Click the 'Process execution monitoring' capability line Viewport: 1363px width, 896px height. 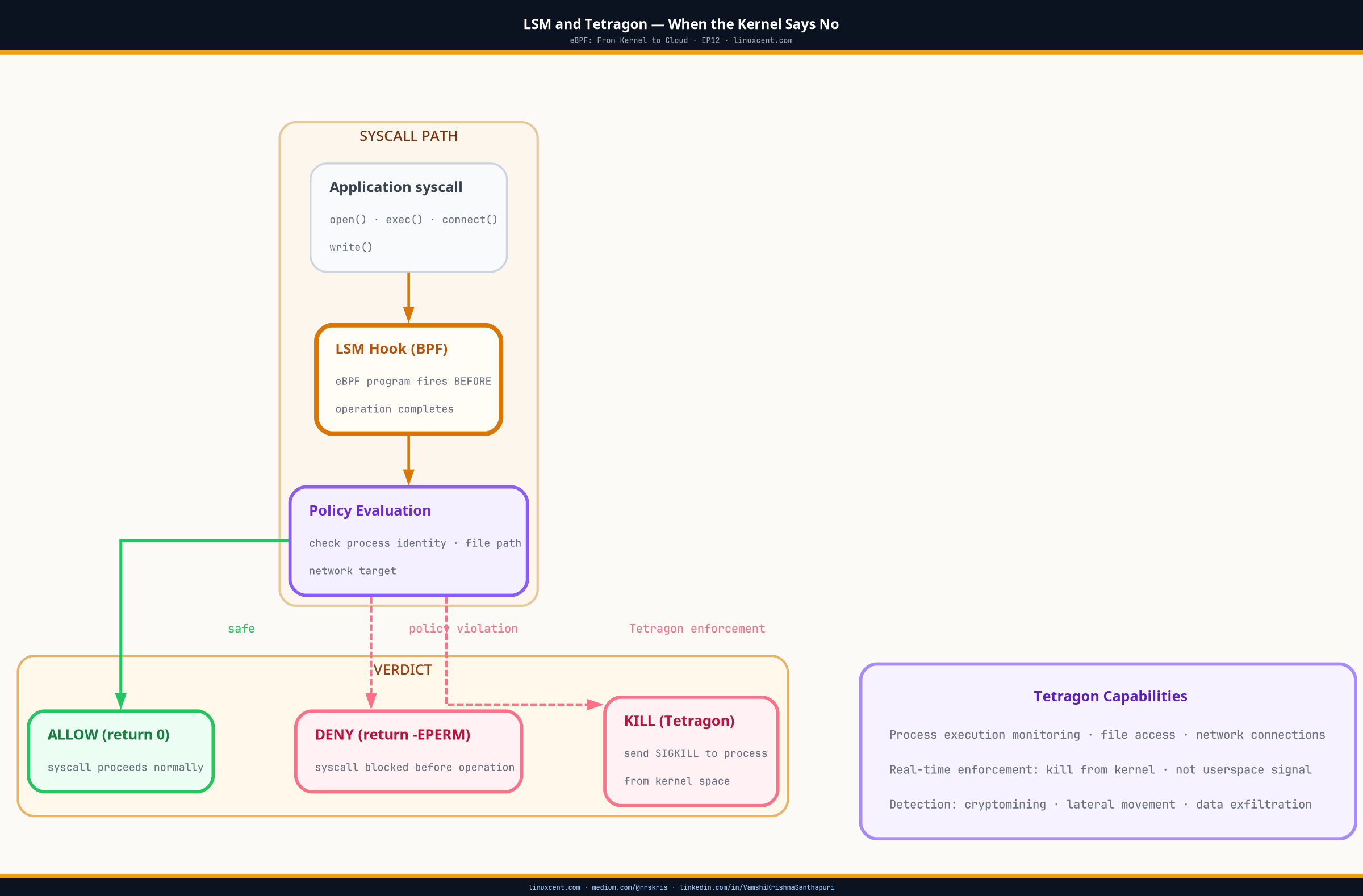1107,735
